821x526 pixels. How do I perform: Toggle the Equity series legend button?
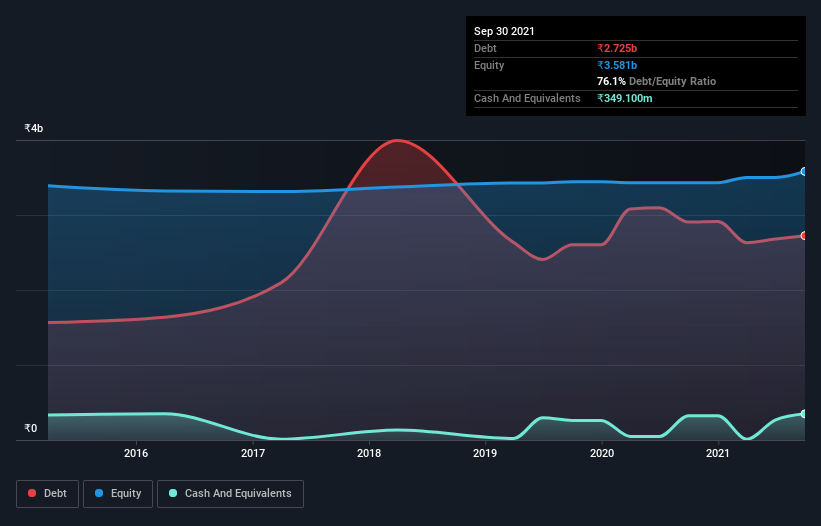118,494
